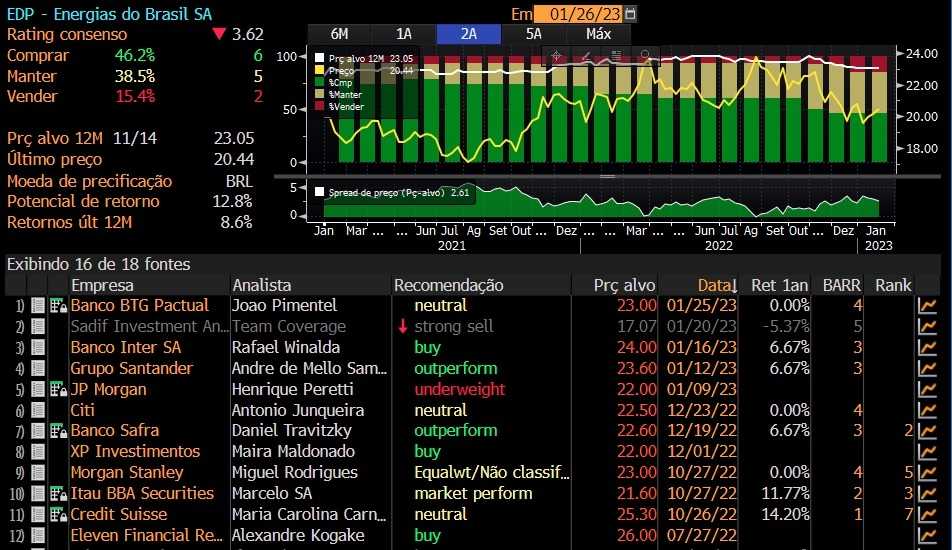Click analyst name Henrique Peretti

(293, 389)
